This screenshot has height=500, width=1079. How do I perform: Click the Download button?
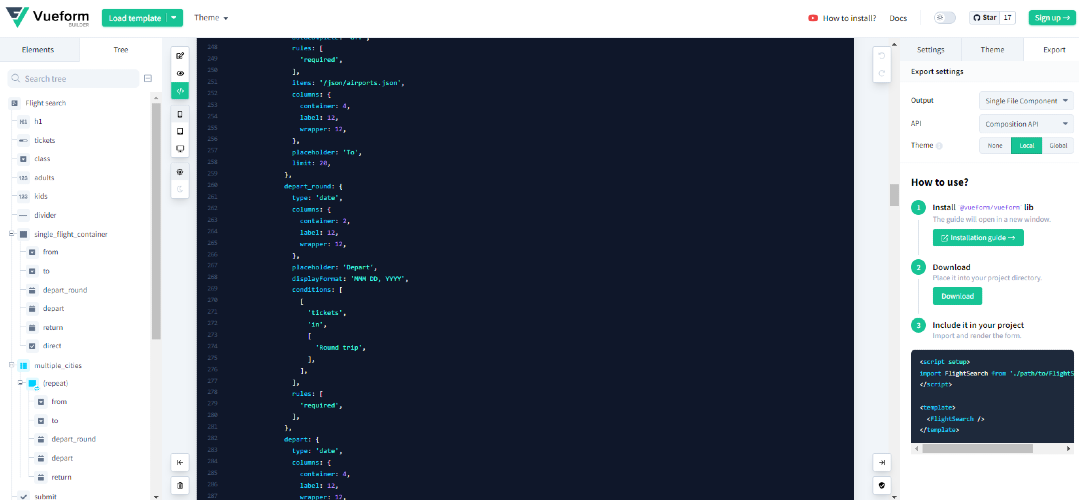tap(957, 296)
